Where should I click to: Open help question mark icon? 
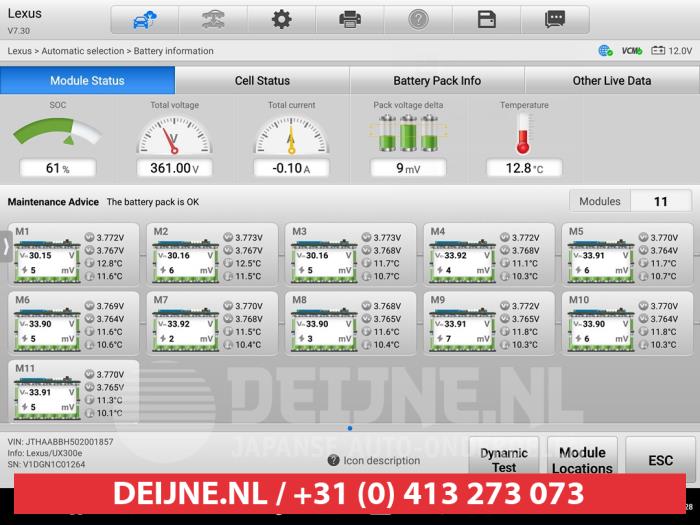418,20
